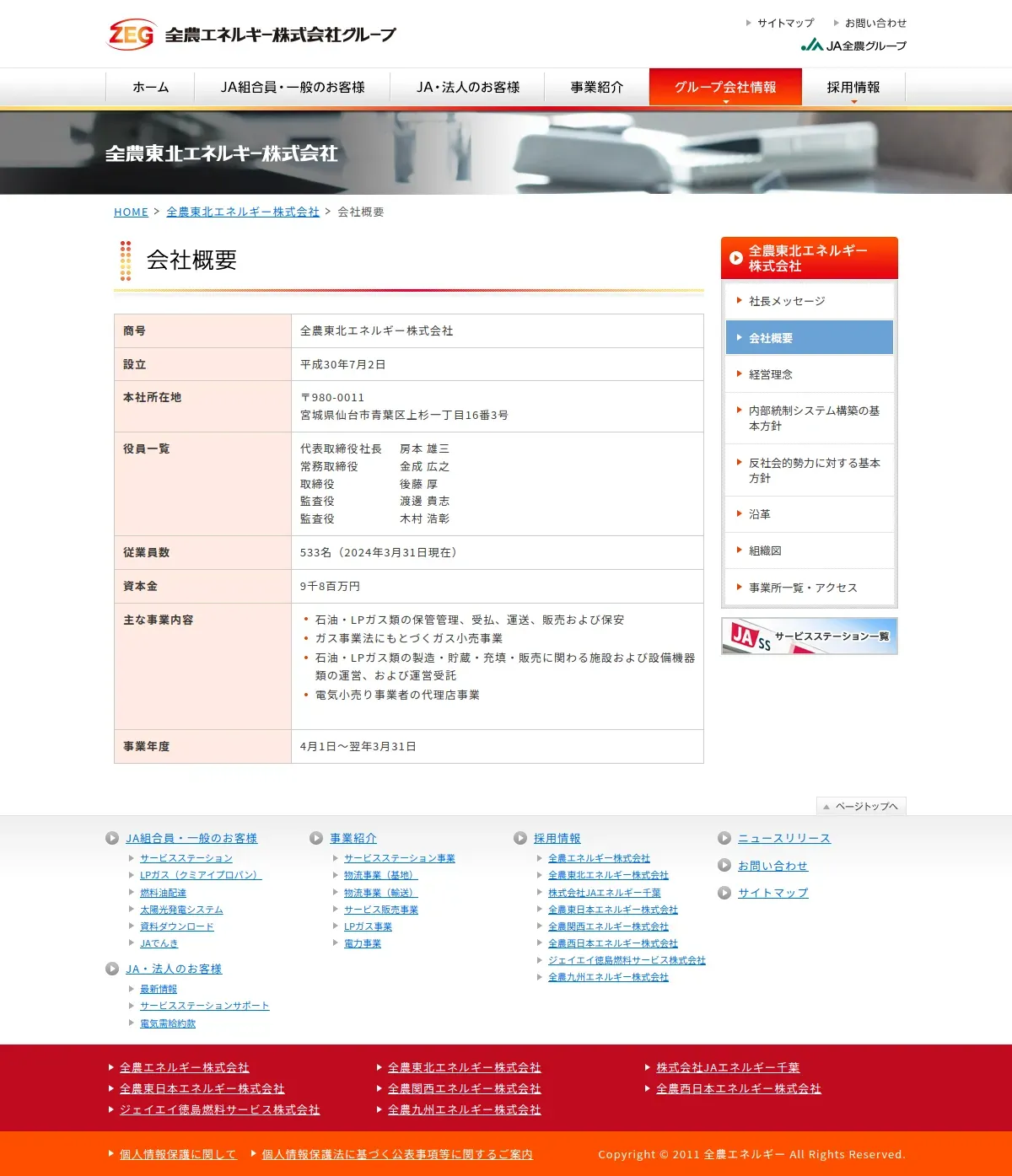Open ニュースリリース footer link
Image resolution: width=1012 pixels, height=1176 pixels.
[784, 838]
